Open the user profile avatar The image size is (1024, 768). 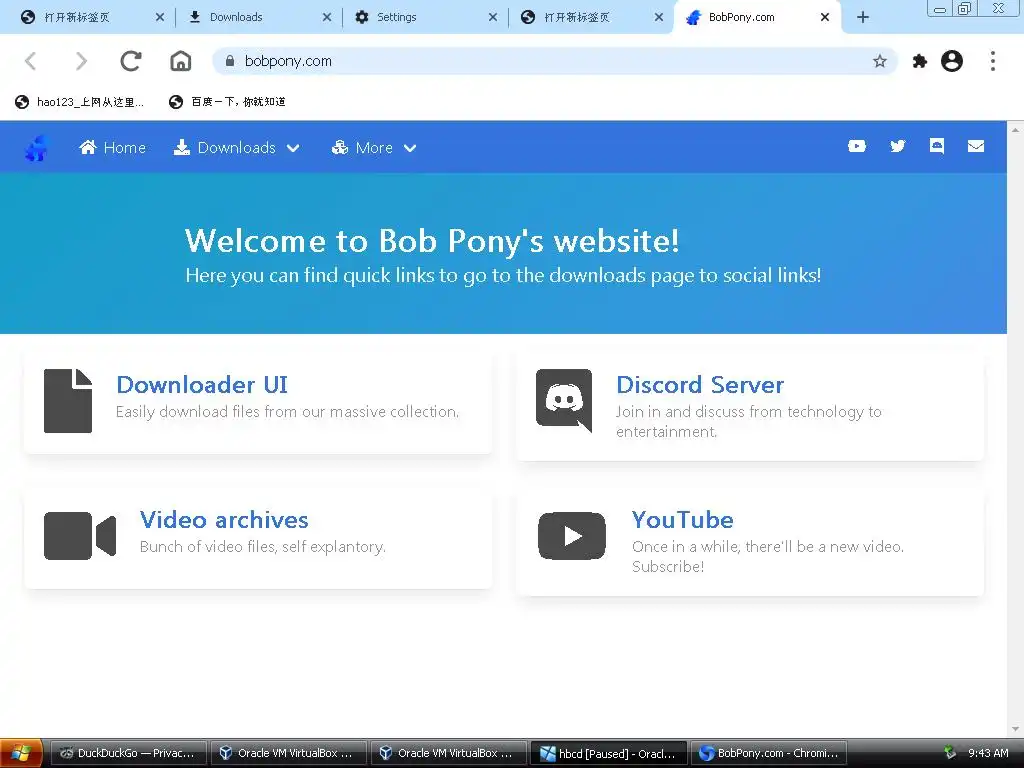pos(952,61)
